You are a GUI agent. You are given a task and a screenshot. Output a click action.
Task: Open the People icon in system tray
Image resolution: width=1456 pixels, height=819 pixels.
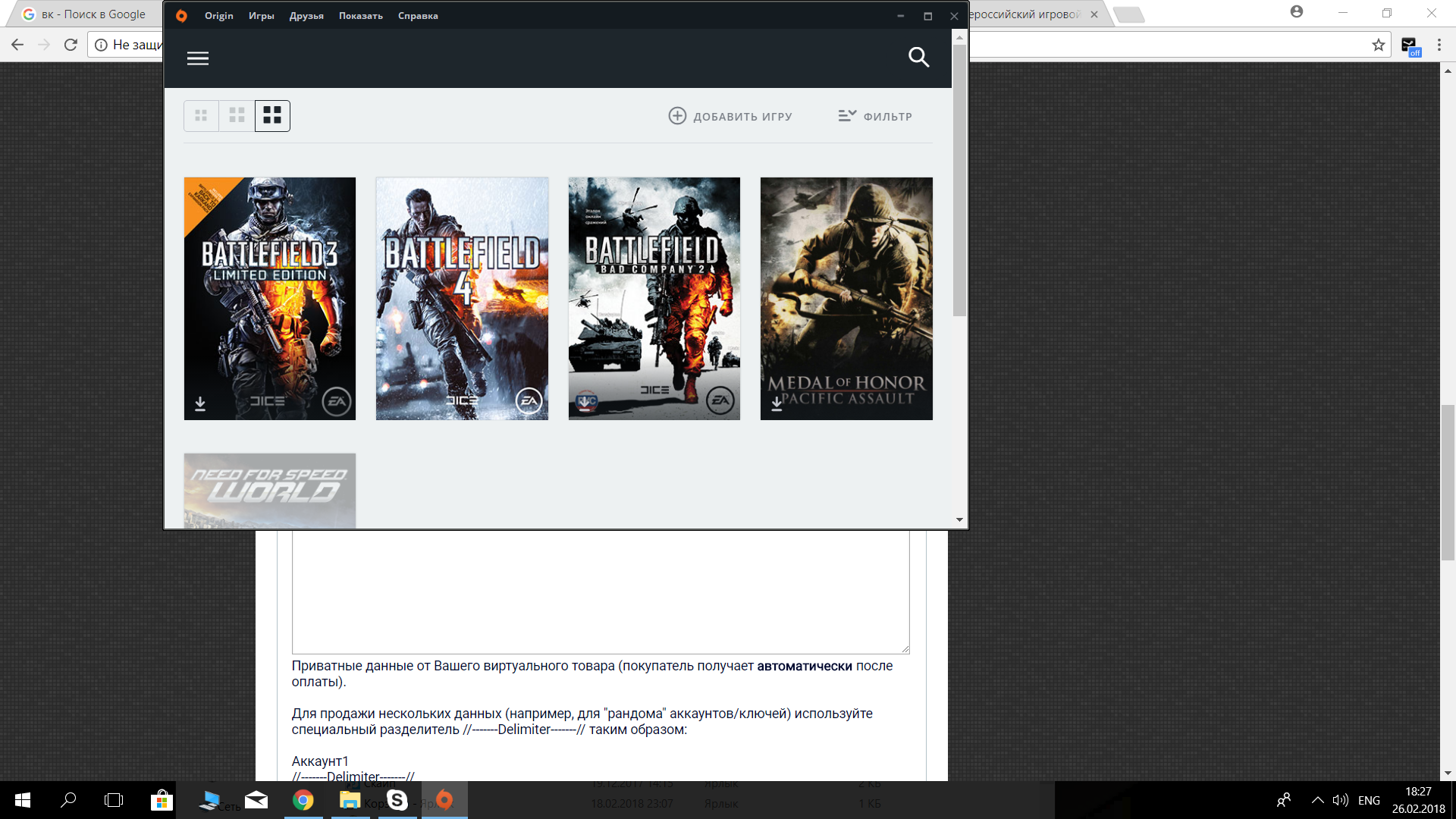[1284, 800]
